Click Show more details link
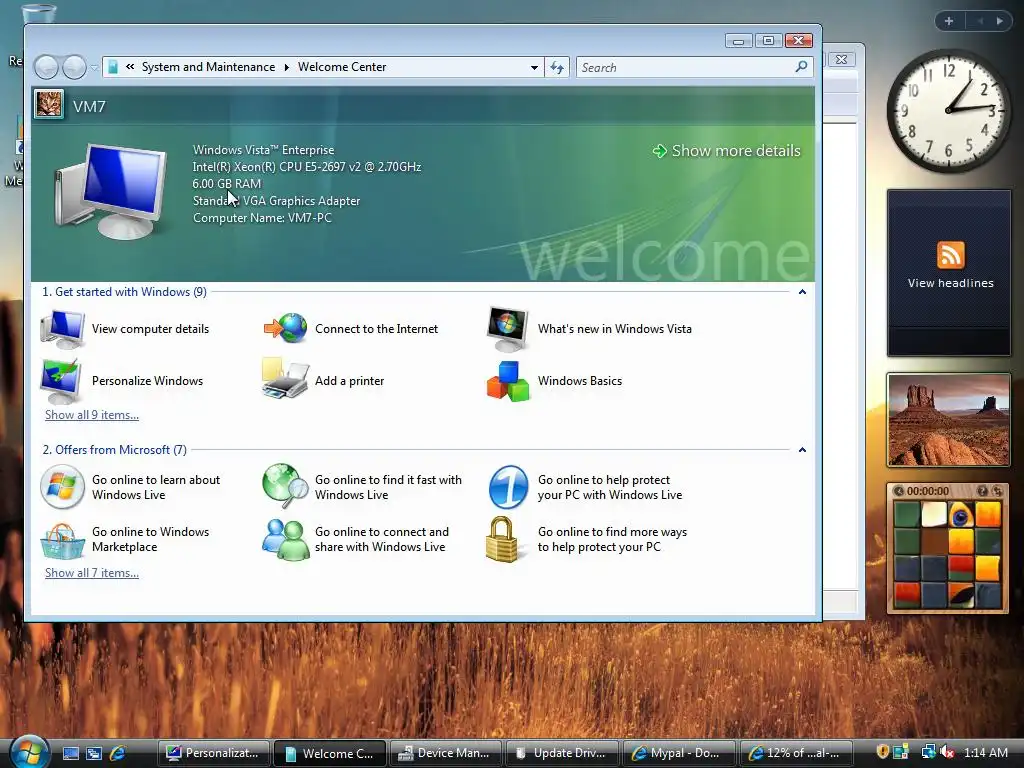The height and width of the screenshot is (768, 1024). point(726,151)
